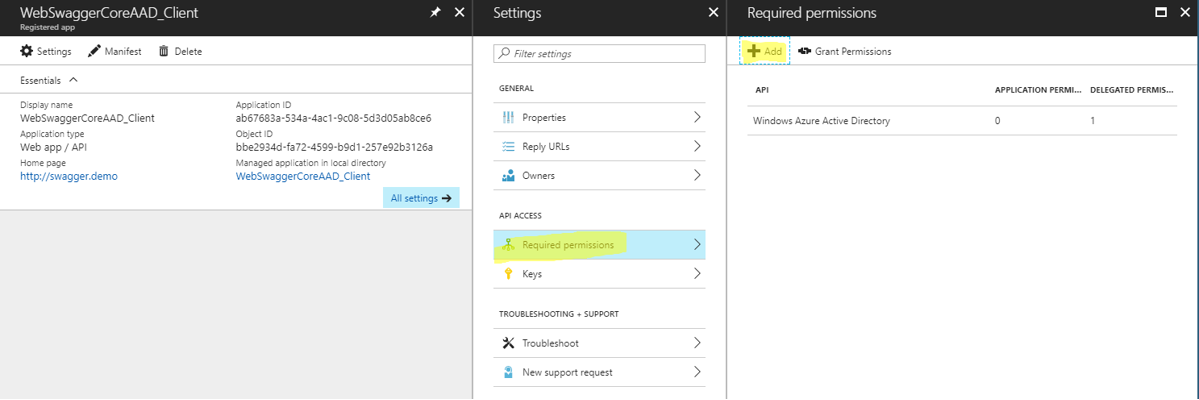1199x400 pixels.
Task: Click the Required permissions hierarchy icon
Action: [509, 245]
